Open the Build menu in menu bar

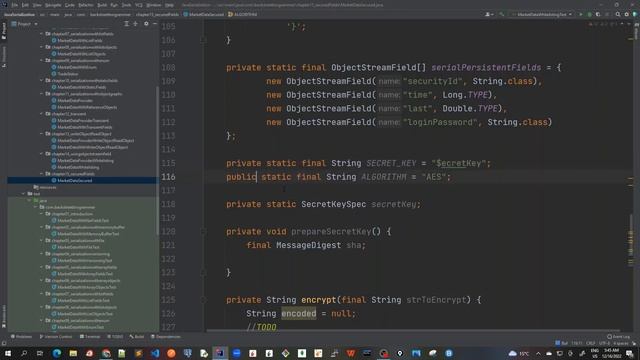[x=102, y=5]
